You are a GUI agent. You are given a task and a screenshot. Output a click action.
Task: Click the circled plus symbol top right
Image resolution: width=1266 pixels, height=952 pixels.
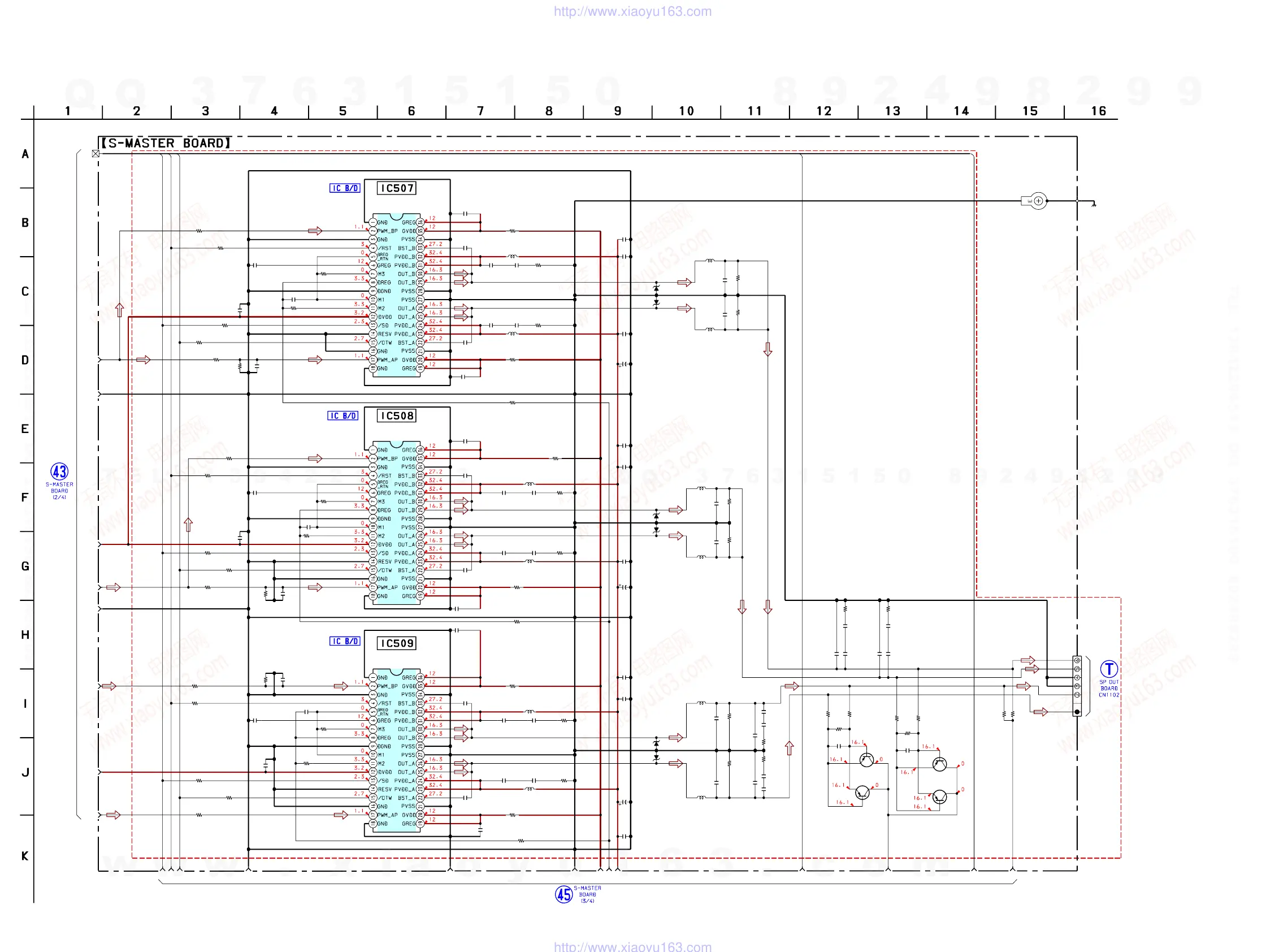pos(1038,201)
